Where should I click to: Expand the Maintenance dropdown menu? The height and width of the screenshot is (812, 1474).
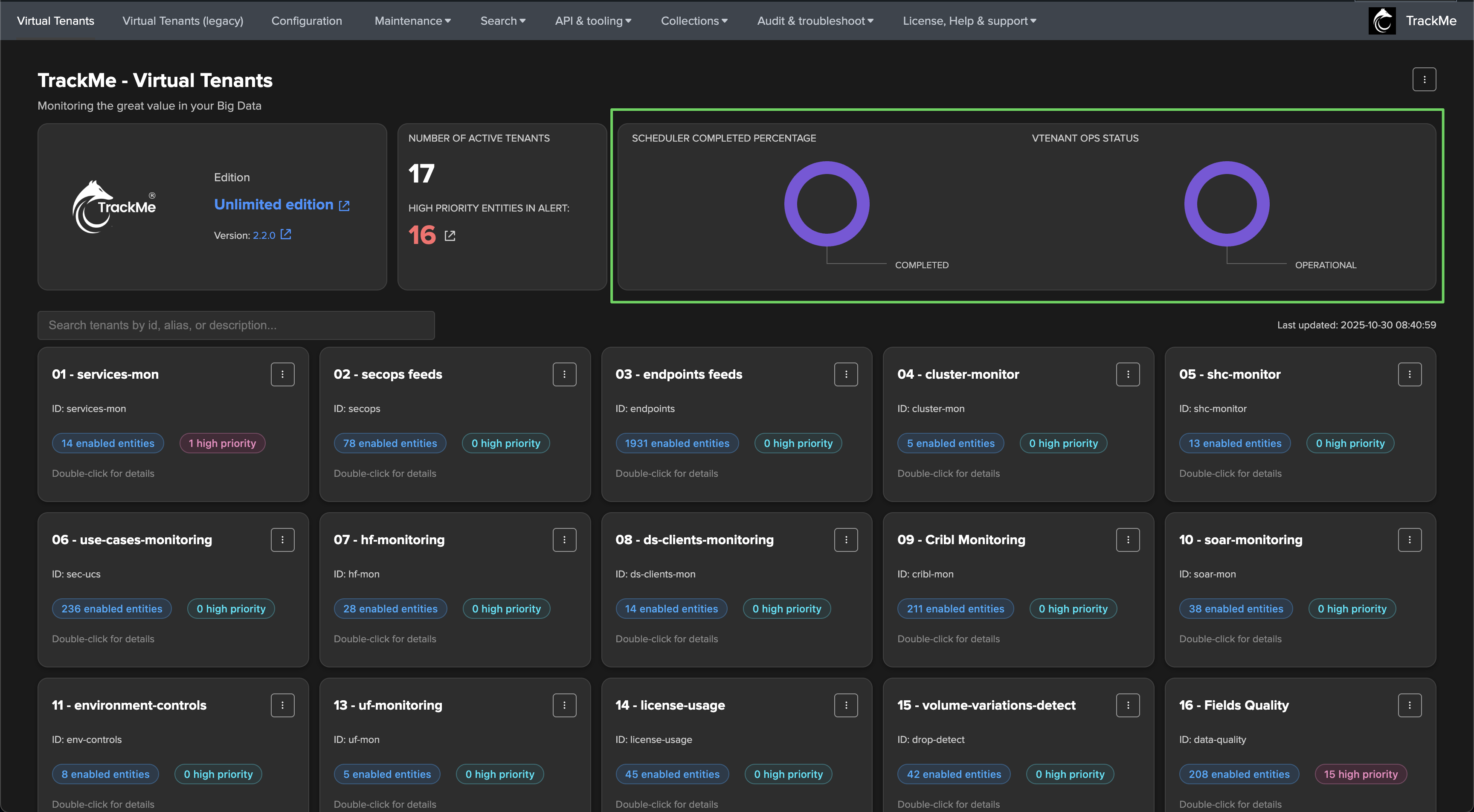(x=412, y=20)
